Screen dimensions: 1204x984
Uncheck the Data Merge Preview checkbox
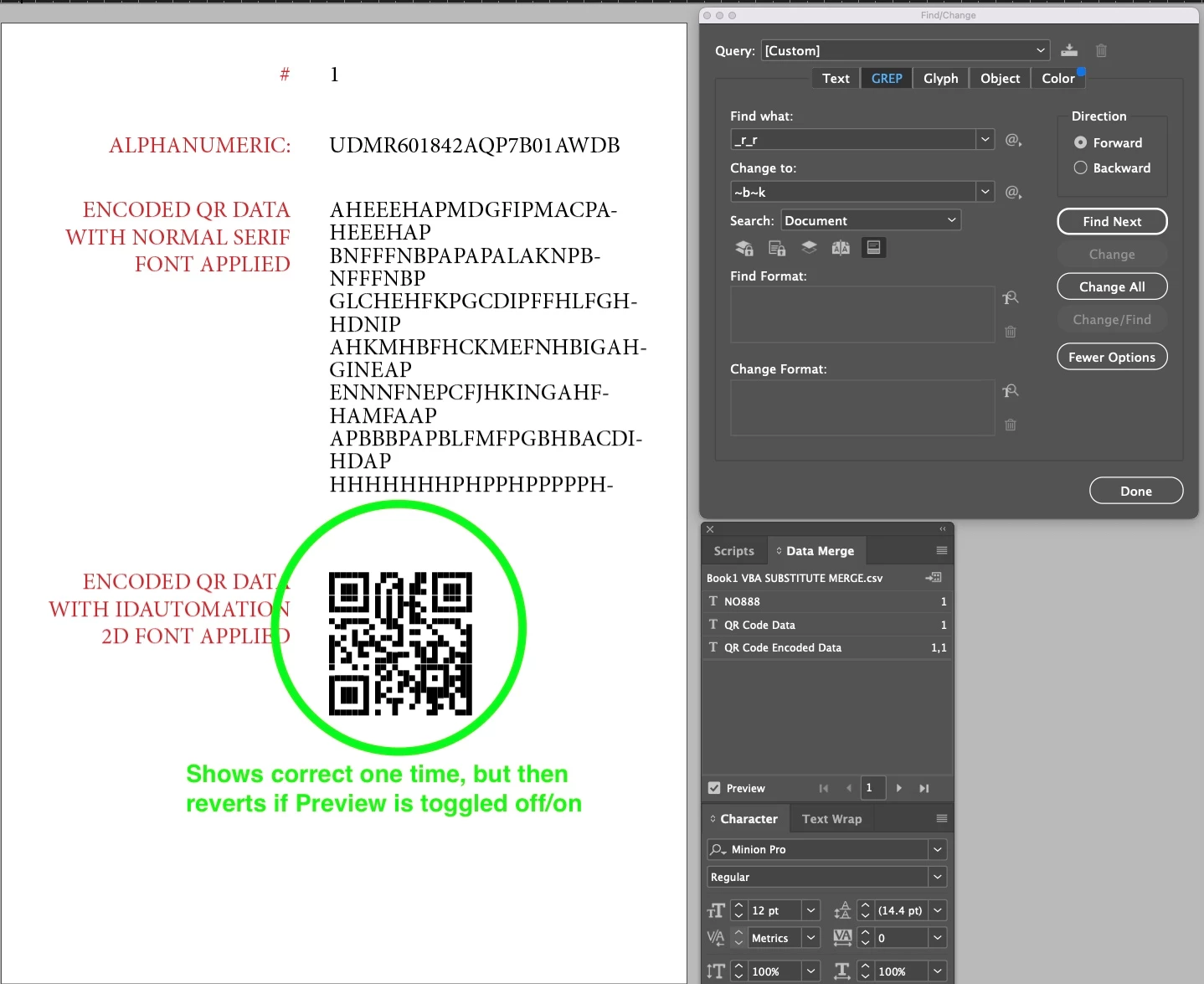click(x=714, y=788)
